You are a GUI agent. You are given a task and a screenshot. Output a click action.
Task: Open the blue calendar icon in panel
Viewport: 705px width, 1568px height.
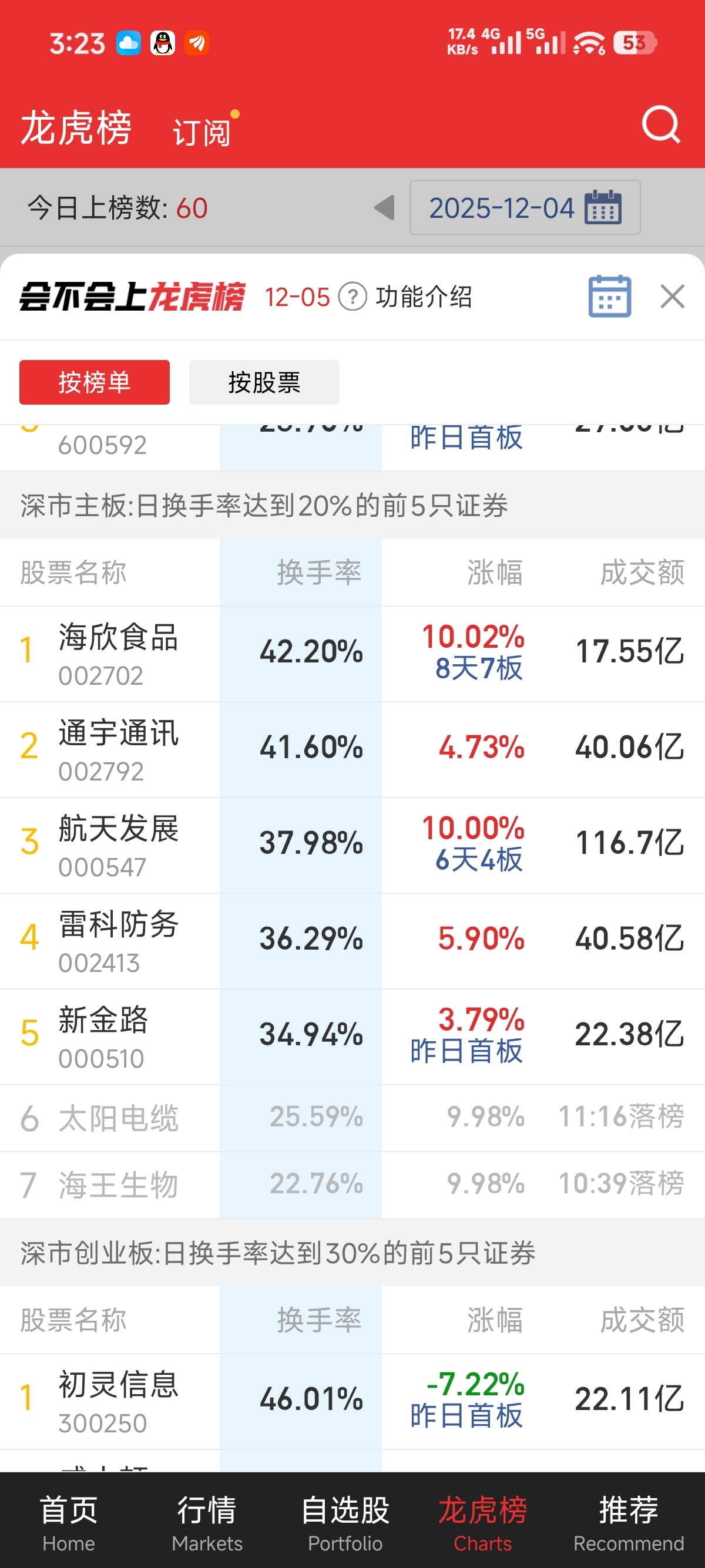click(609, 297)
